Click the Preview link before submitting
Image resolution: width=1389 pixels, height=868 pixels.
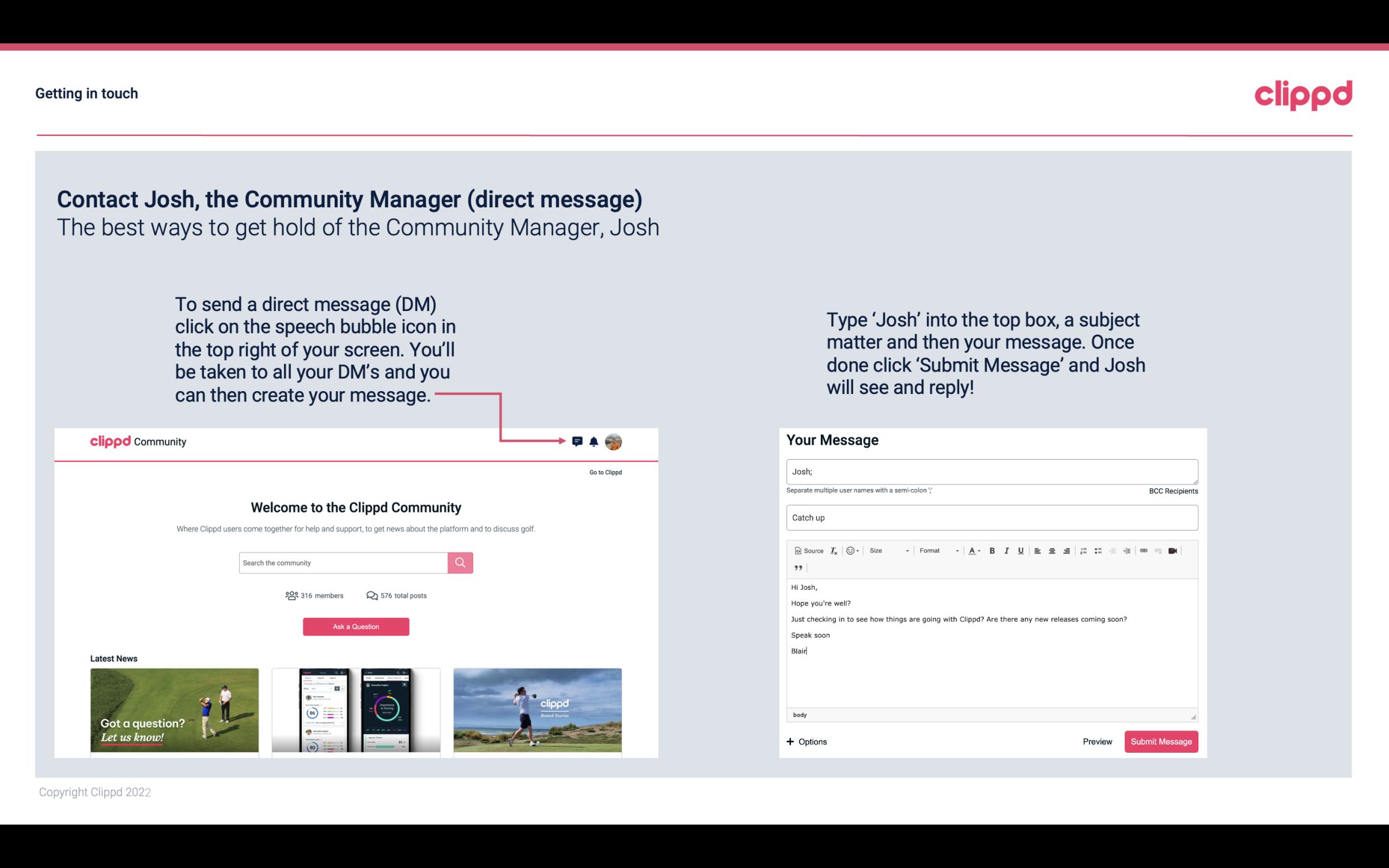point(1096,741)
